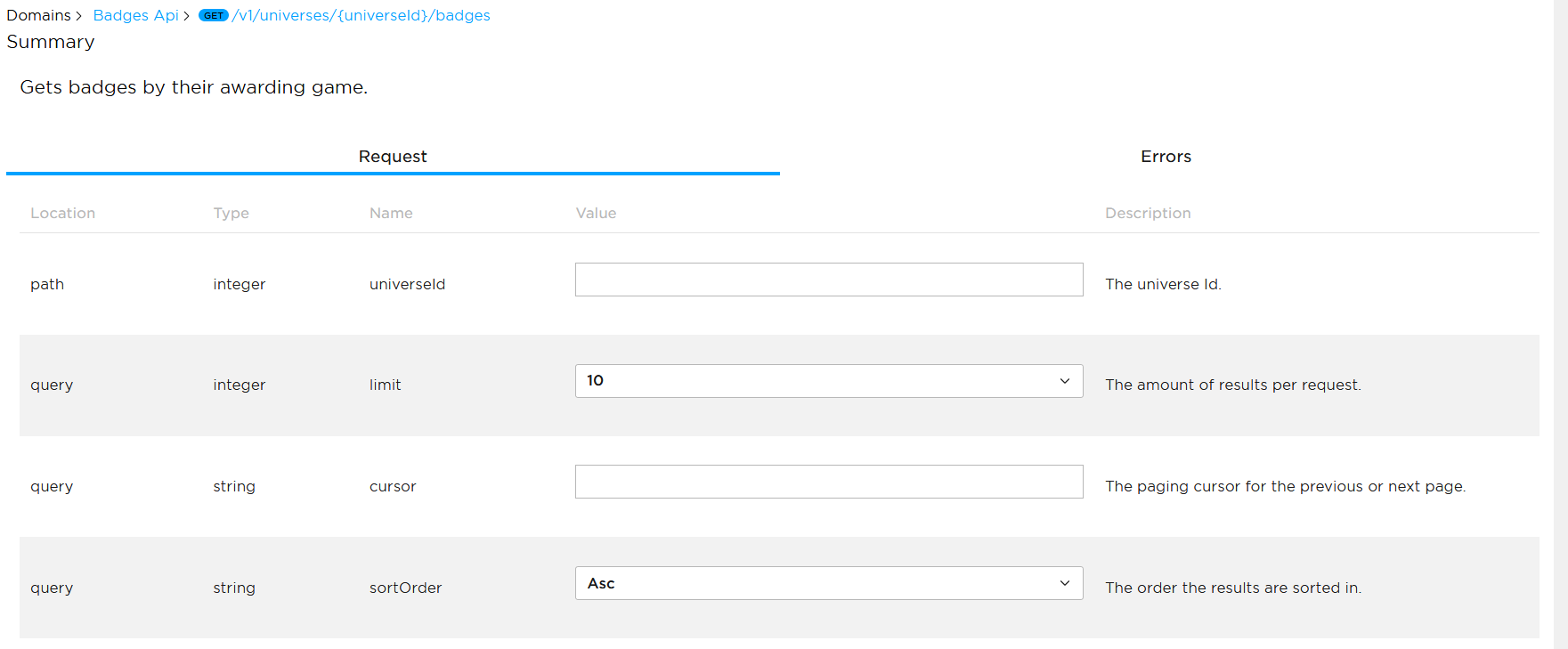This screenshot has height=649, width=1568.
Task: Click the Type column header
Action: pyautogui.click(x=231, y=213)
